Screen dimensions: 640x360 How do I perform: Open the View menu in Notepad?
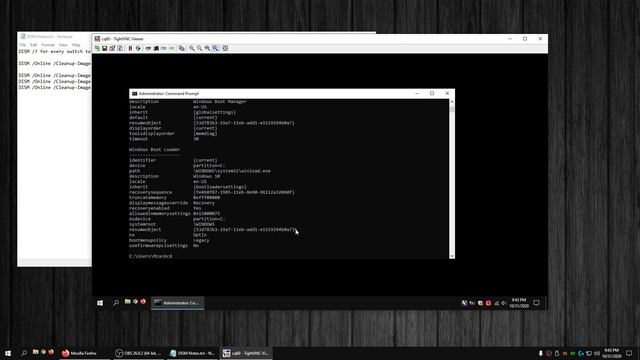click(x=63, y=45)
